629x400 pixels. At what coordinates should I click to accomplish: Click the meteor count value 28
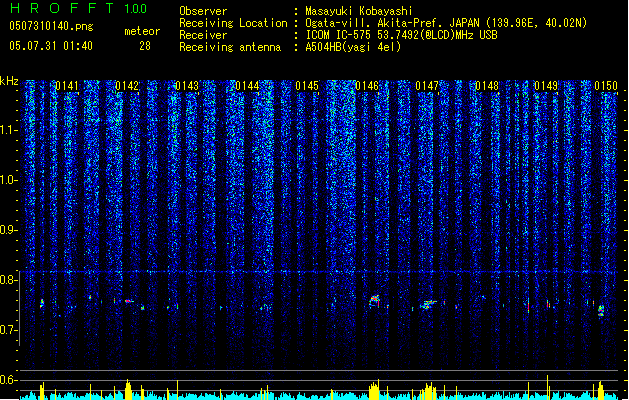pos(145,46)
